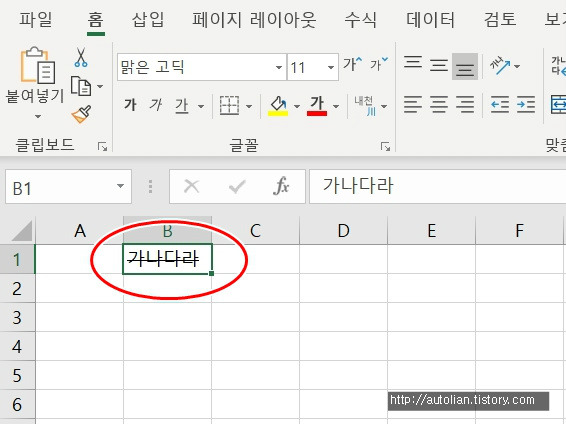566x424 pixels.
Task: Increase indent icon
Action: tap(526, 105)
